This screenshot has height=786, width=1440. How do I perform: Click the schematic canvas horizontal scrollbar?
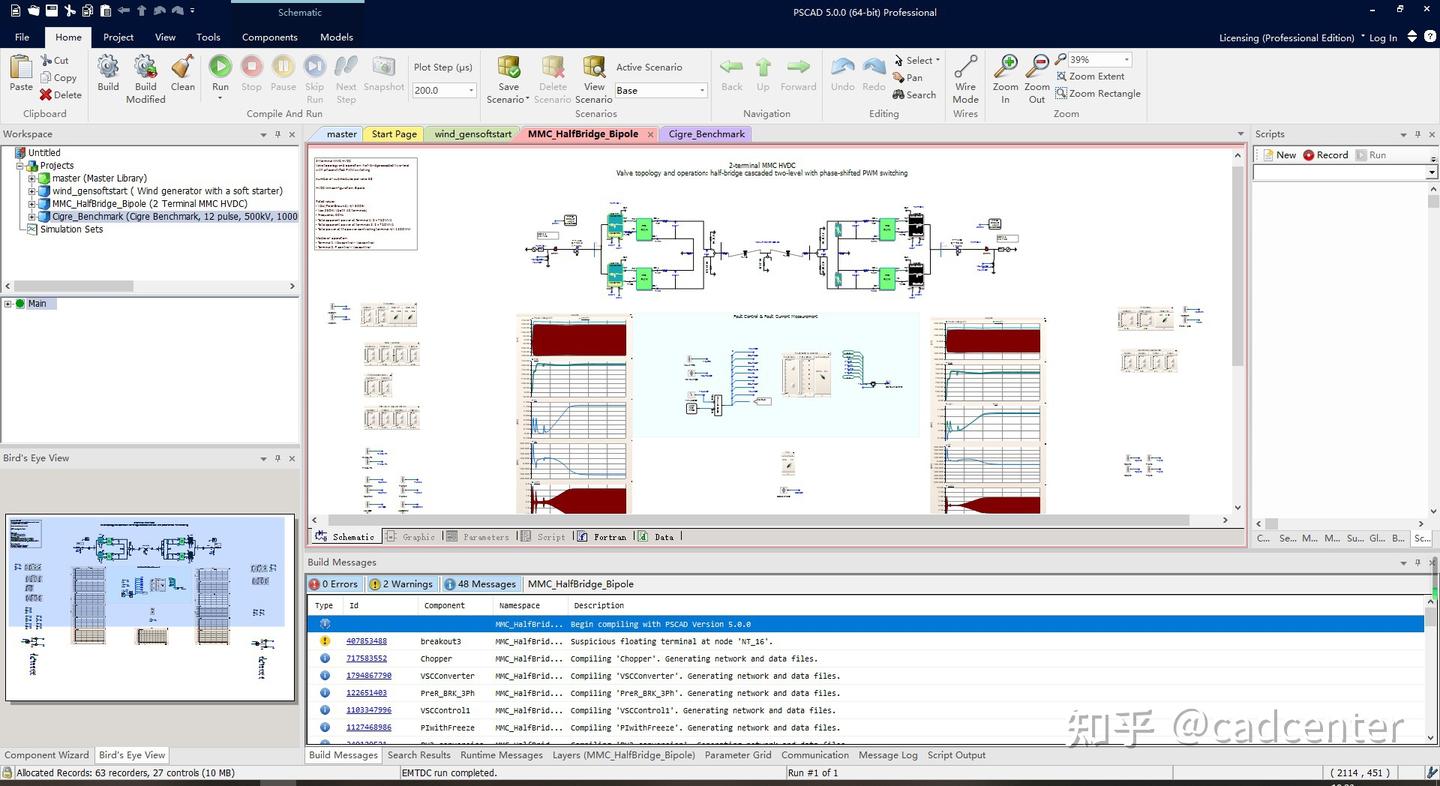[769, 520]
